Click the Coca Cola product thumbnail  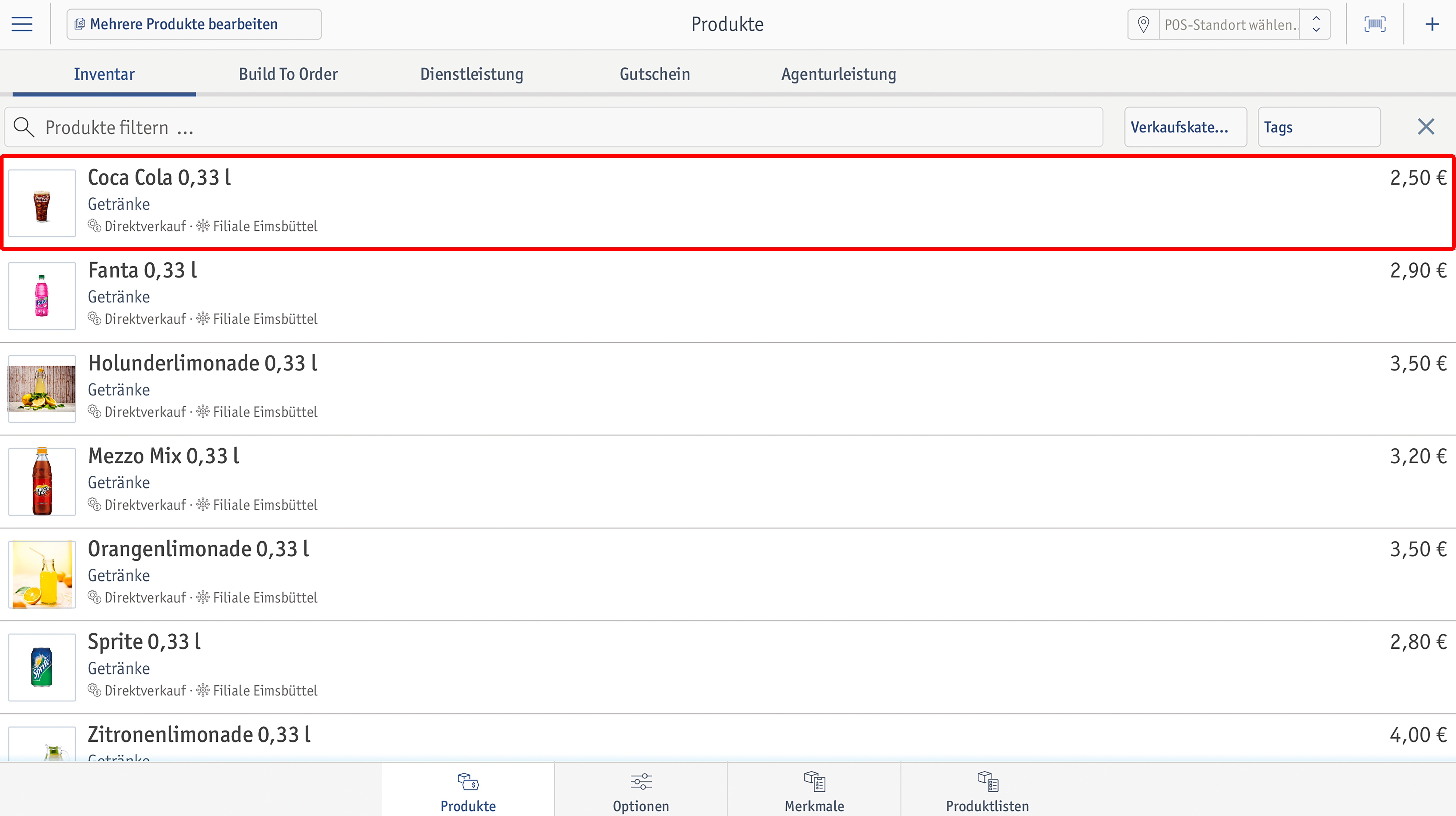click(x=42, y=203)
